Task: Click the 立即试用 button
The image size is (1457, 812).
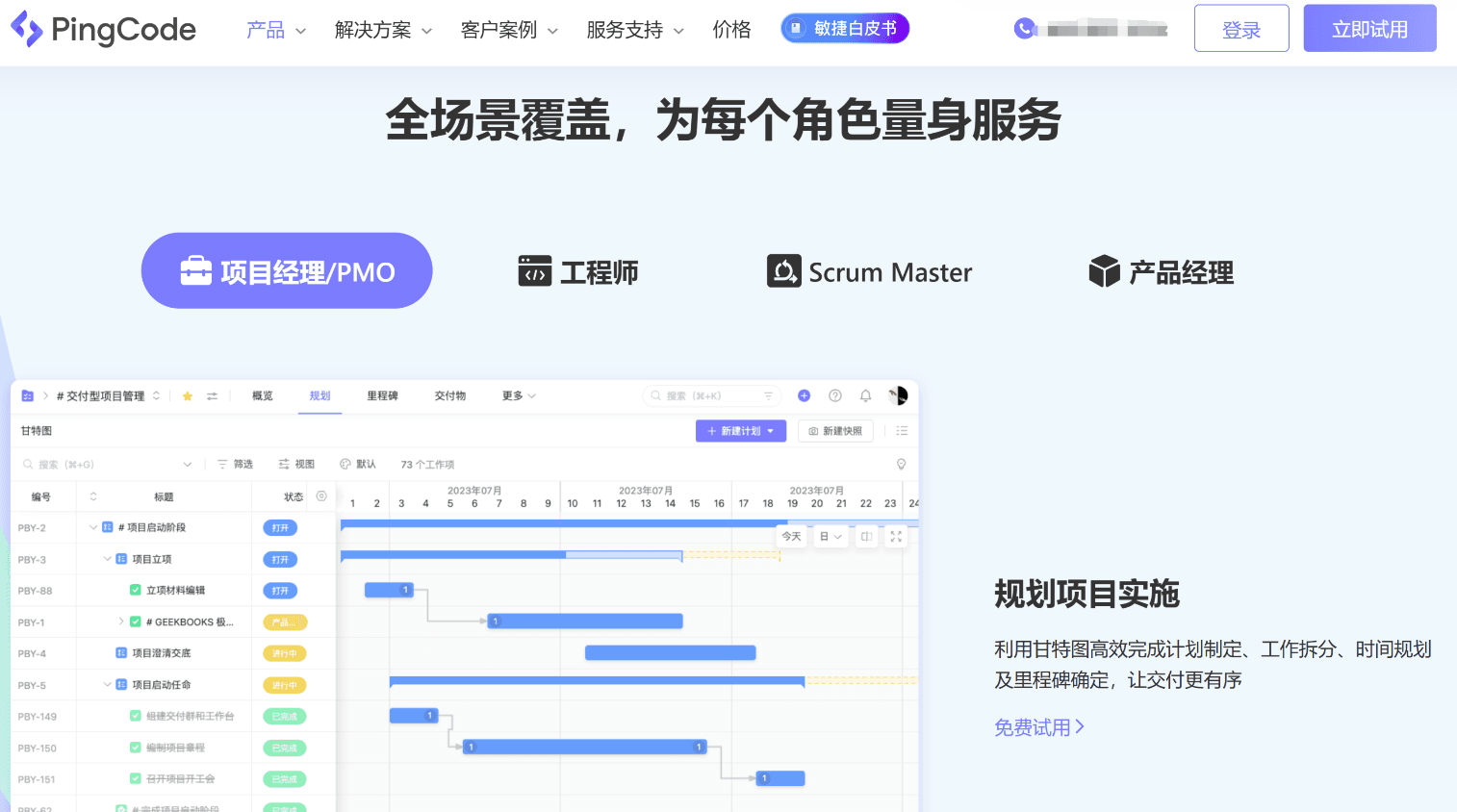Action: [1369, 29]
